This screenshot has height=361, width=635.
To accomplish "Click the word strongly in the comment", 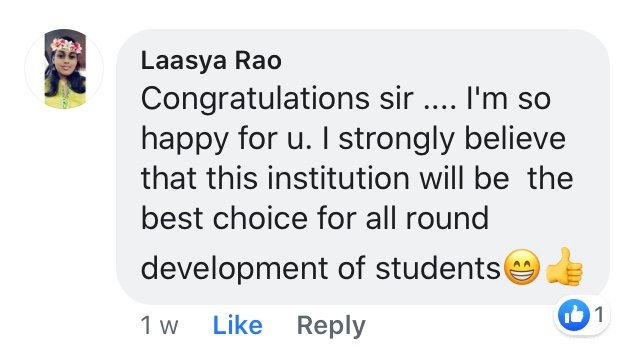I will pos(396,140).
